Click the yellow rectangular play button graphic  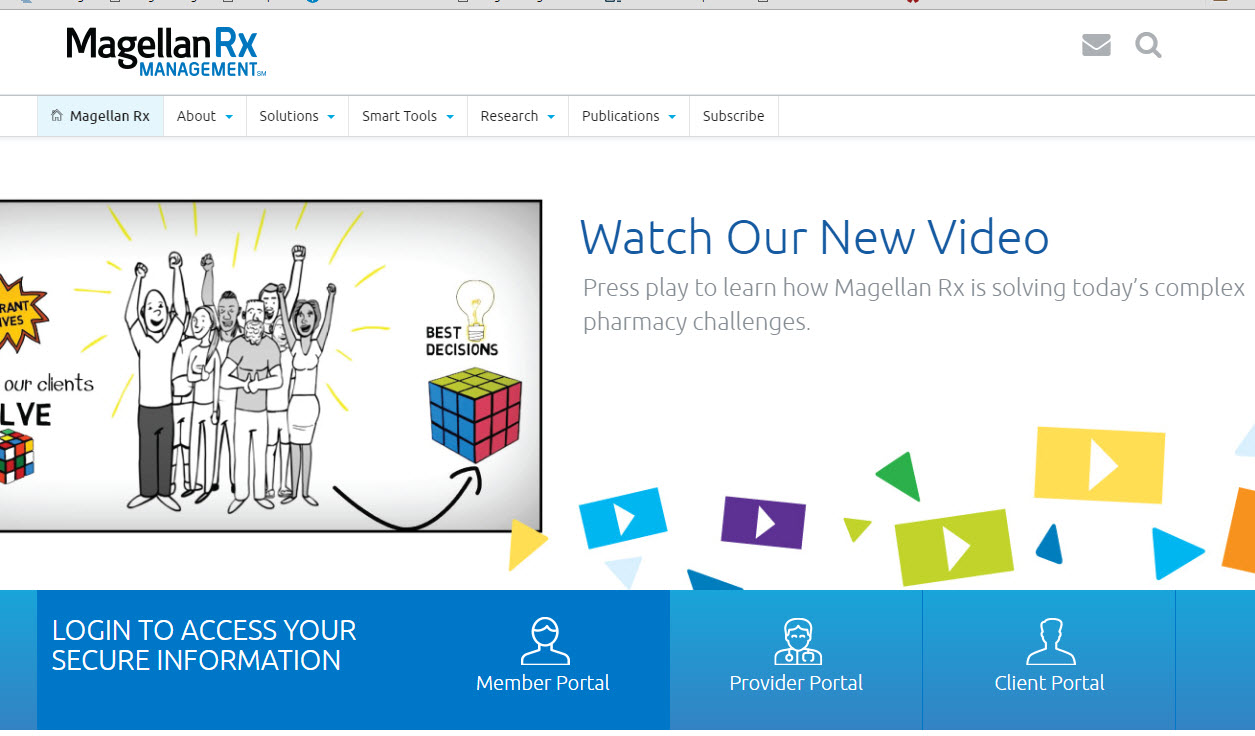point(1099,465)
